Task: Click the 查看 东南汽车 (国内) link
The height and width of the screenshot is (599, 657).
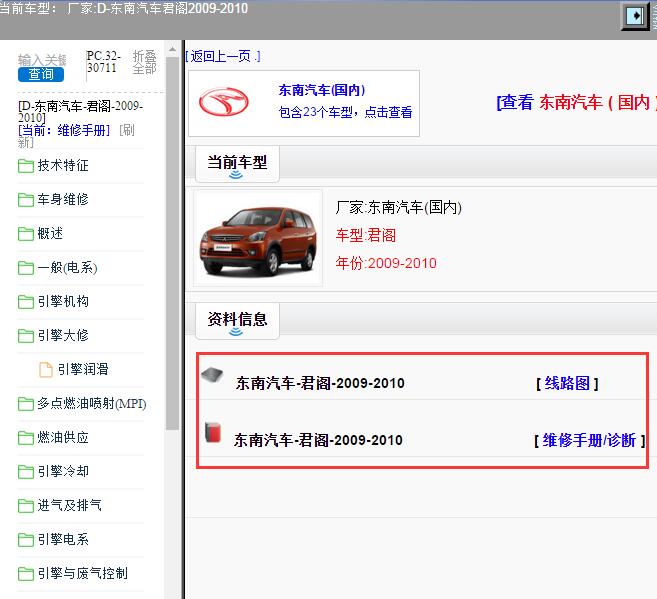Action: tap(577, 102)
